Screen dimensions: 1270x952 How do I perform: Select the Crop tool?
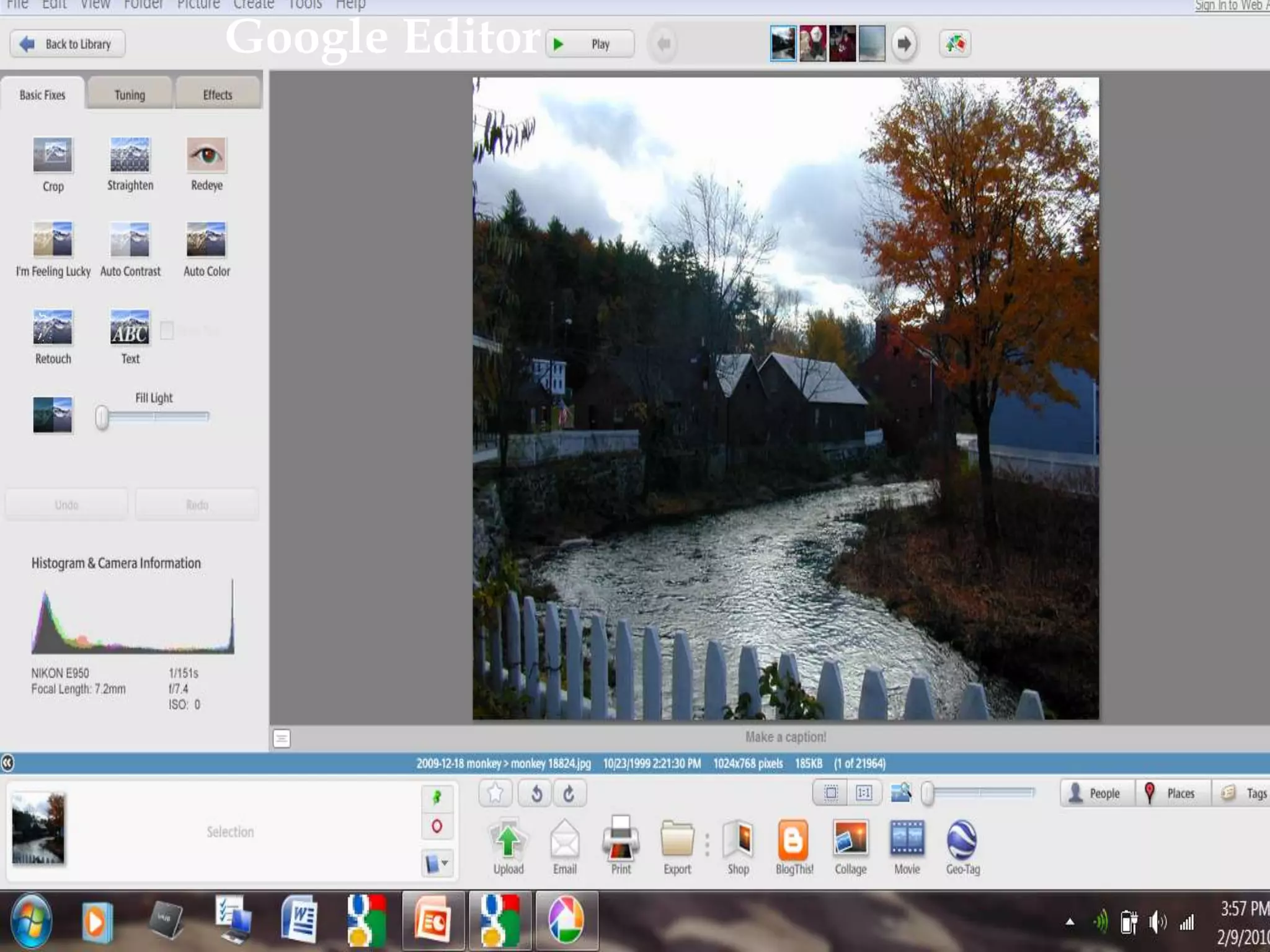[53, 155]
